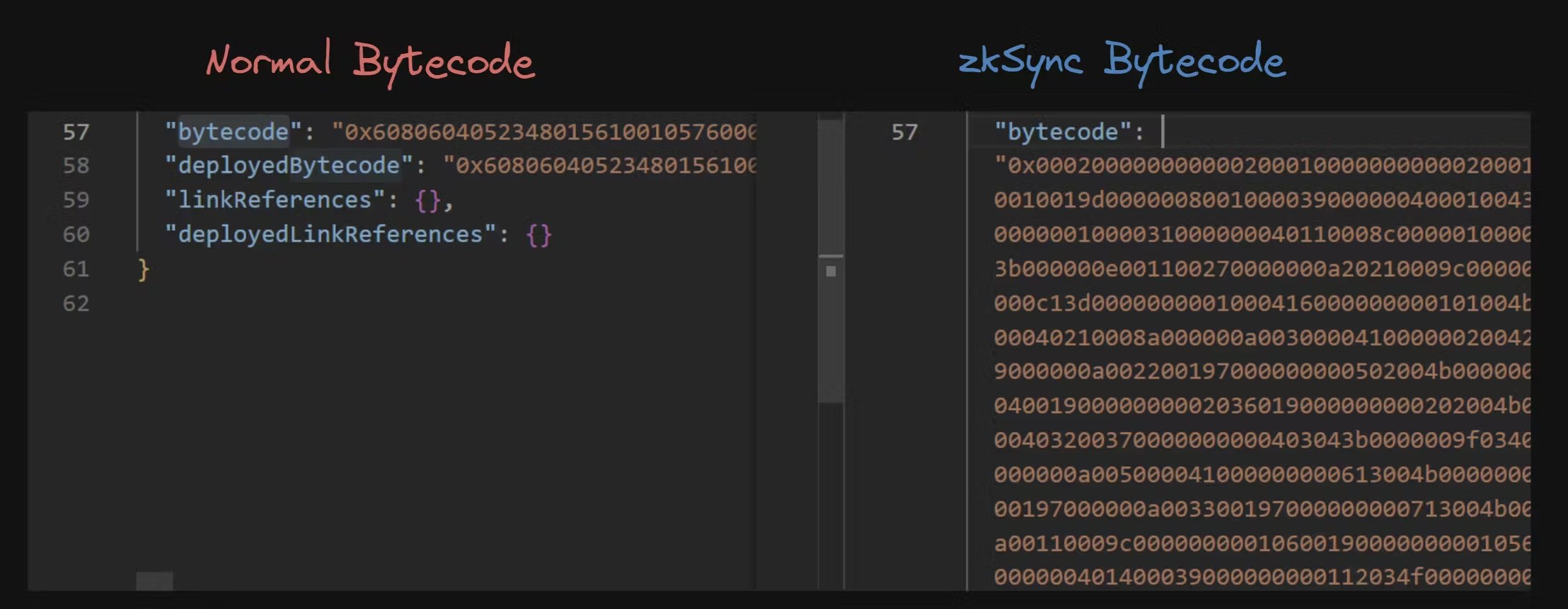Click the empty braces after linkReferences
Image resolution: width=1568 pixels, height=609 pixels.
pyautogui.click(x=427, y=200)
